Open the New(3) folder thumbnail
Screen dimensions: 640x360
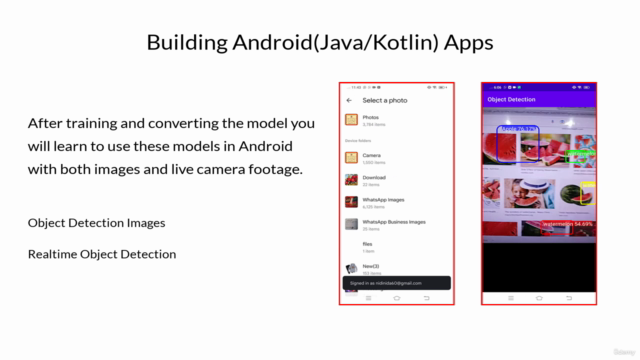[351, 268]
